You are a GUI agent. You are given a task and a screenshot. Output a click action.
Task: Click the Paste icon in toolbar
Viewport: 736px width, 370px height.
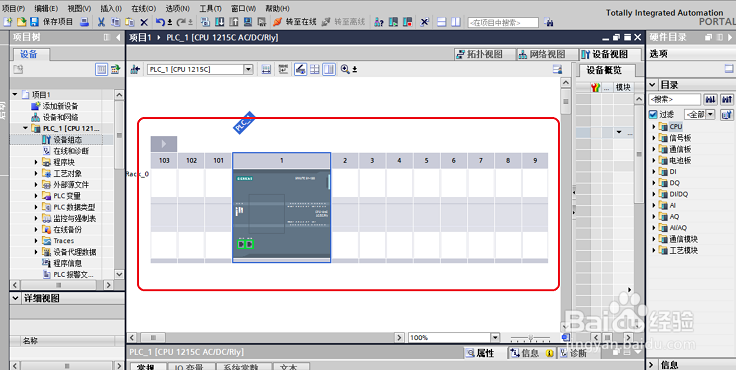tap(130, 22)
